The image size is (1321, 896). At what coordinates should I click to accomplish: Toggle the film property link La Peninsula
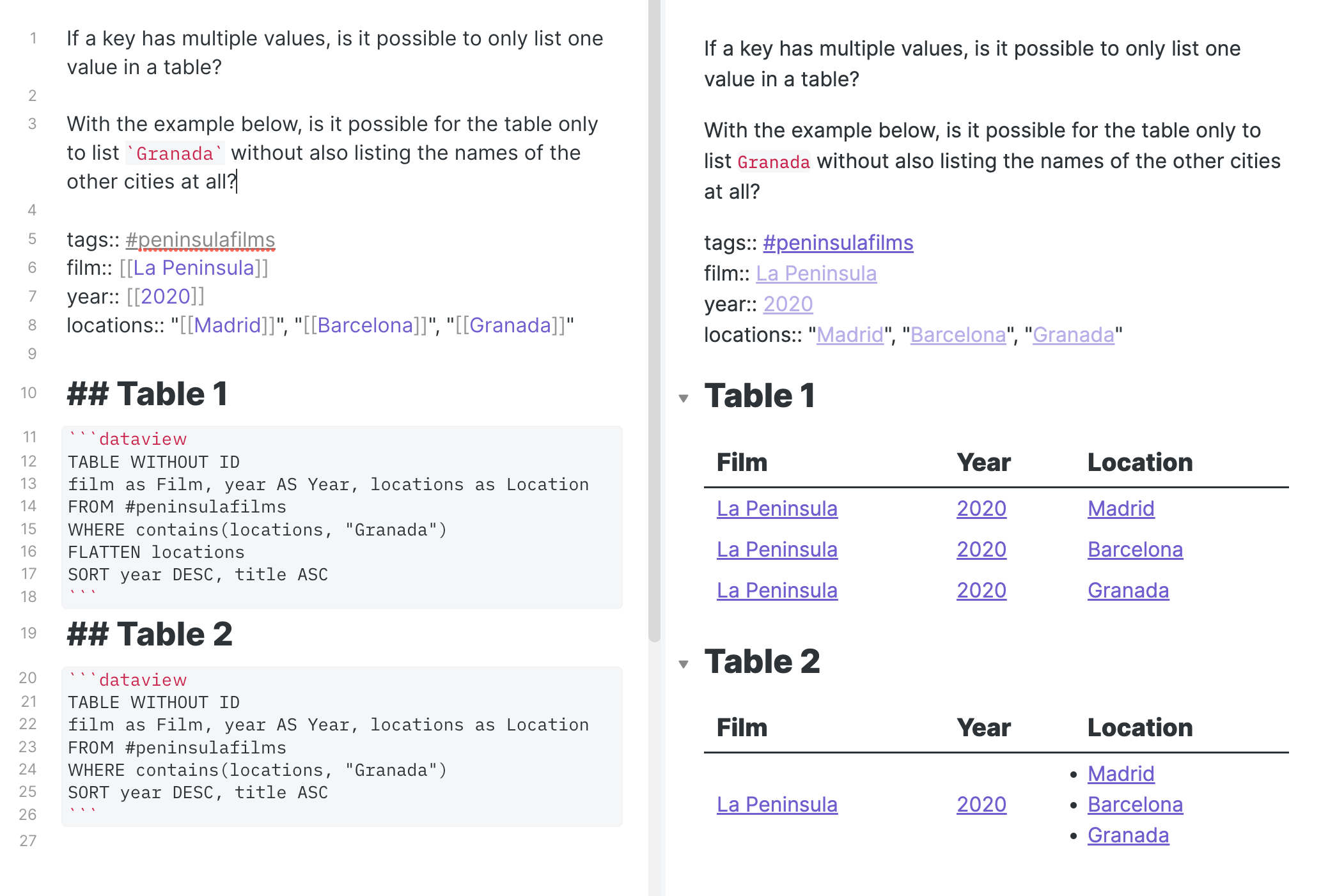(815, 272)
